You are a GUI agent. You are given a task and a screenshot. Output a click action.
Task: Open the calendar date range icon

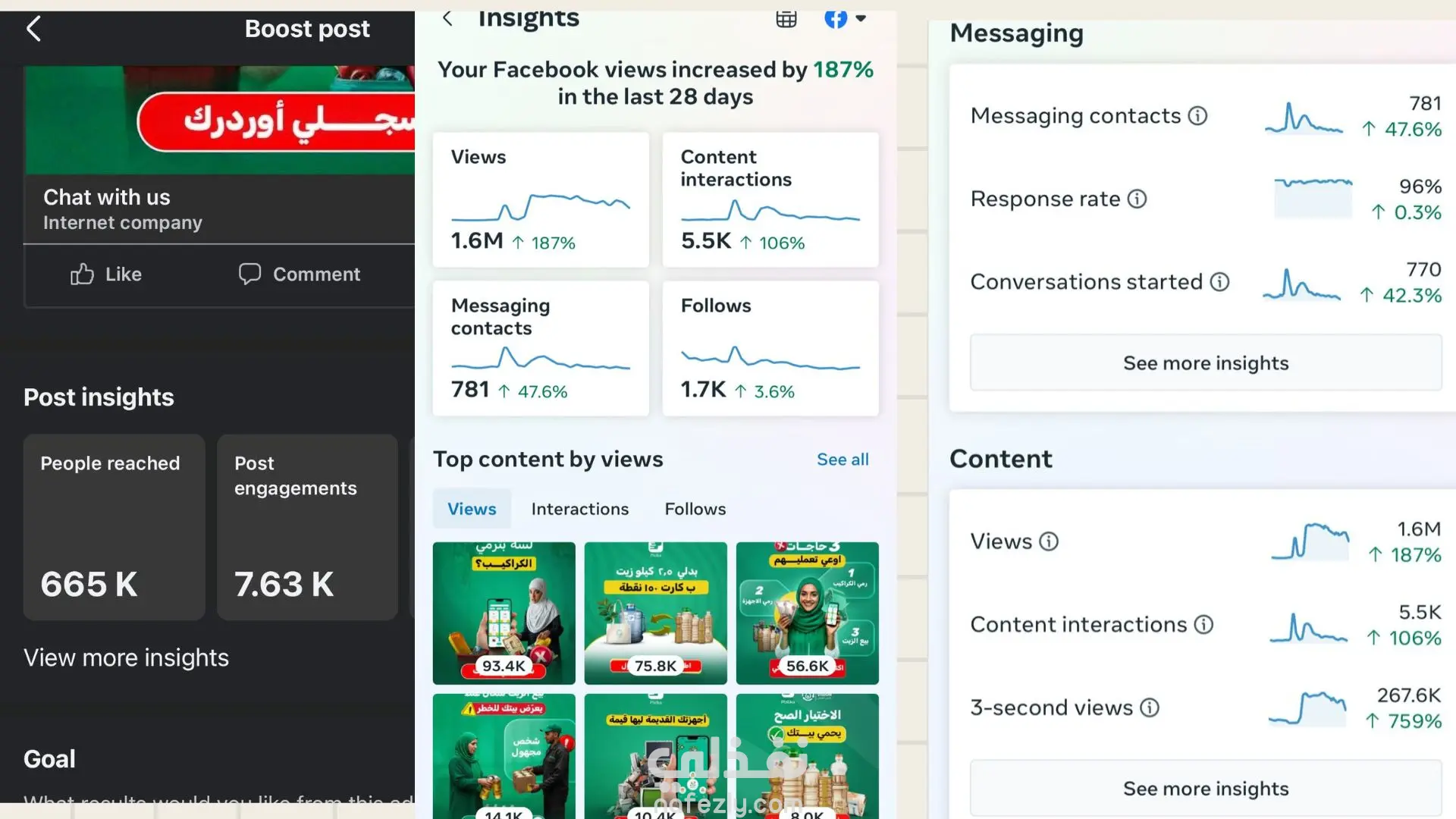click(x=786, y=19)
